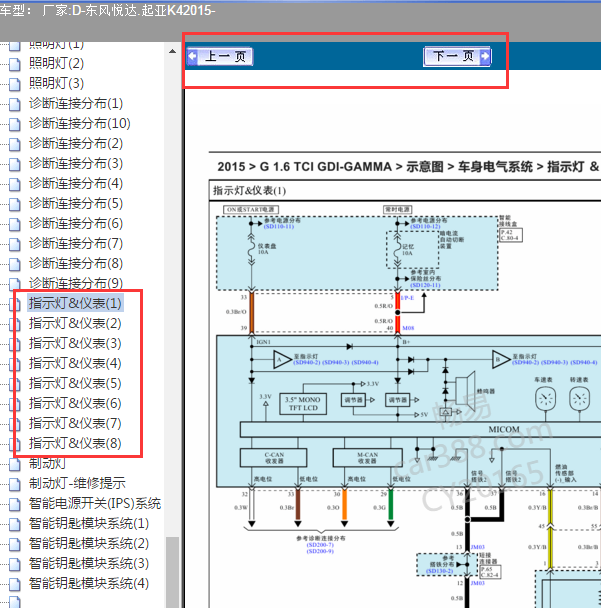Click the M08 connector label
The height and width of the screenshot is (608, 601).
408,328
